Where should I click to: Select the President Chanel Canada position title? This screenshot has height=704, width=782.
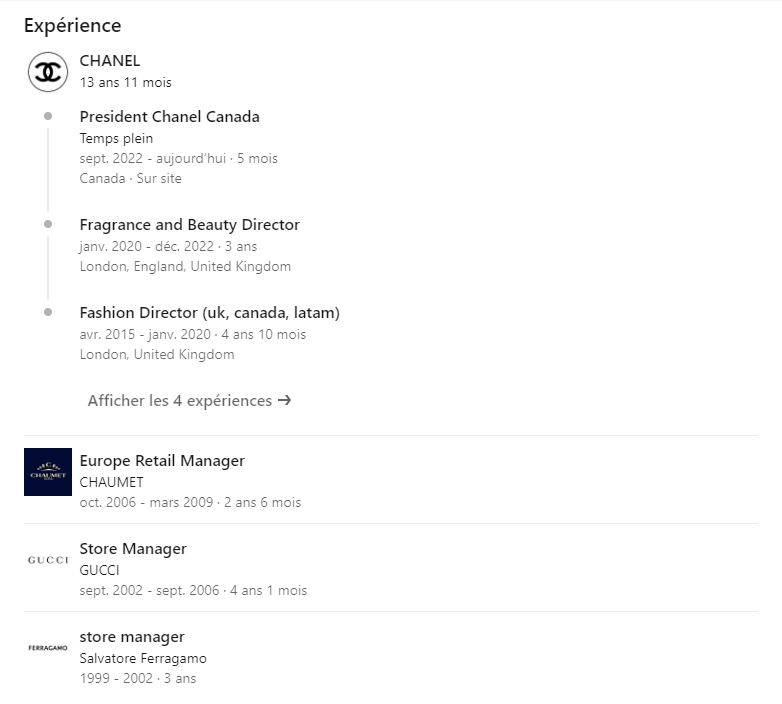(170, 117)
